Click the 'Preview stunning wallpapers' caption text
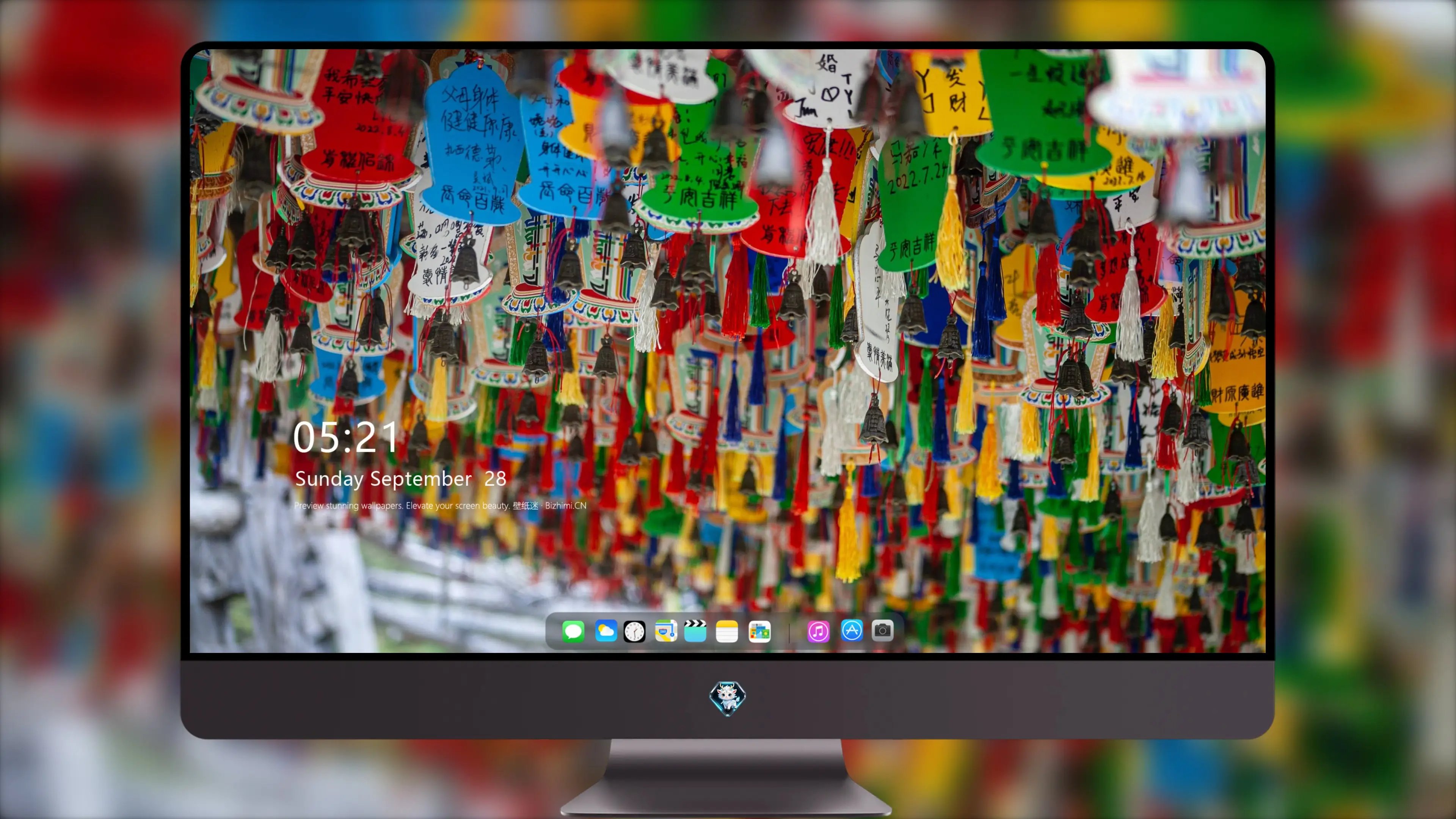 click(x=440, y=505)
